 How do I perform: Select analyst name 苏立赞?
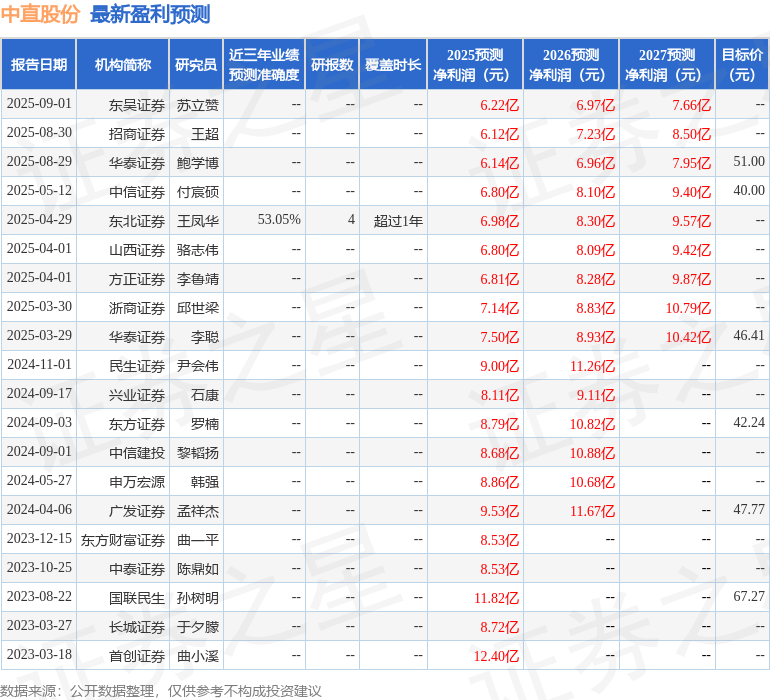(x=197, y=105)
